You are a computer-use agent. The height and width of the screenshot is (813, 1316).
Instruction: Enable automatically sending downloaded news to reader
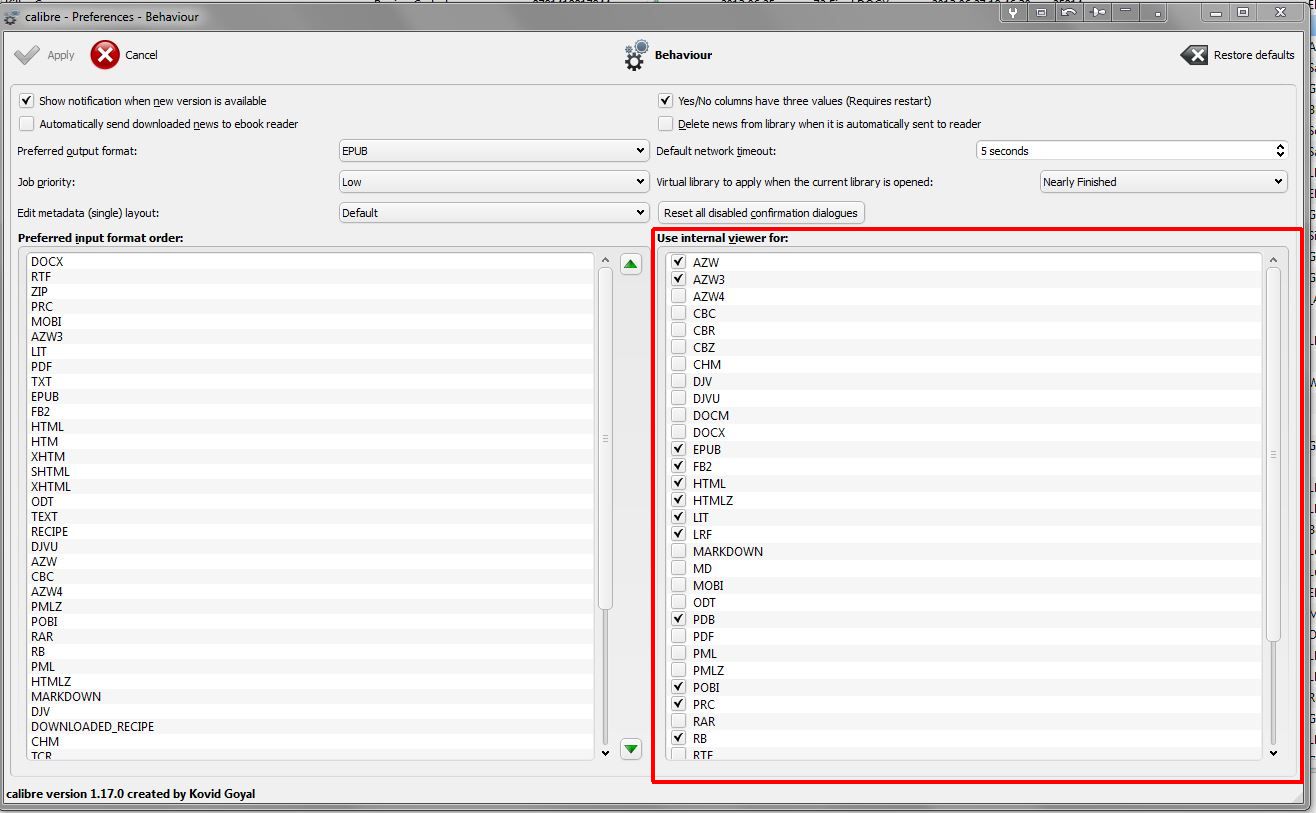(x=27, y=124)
